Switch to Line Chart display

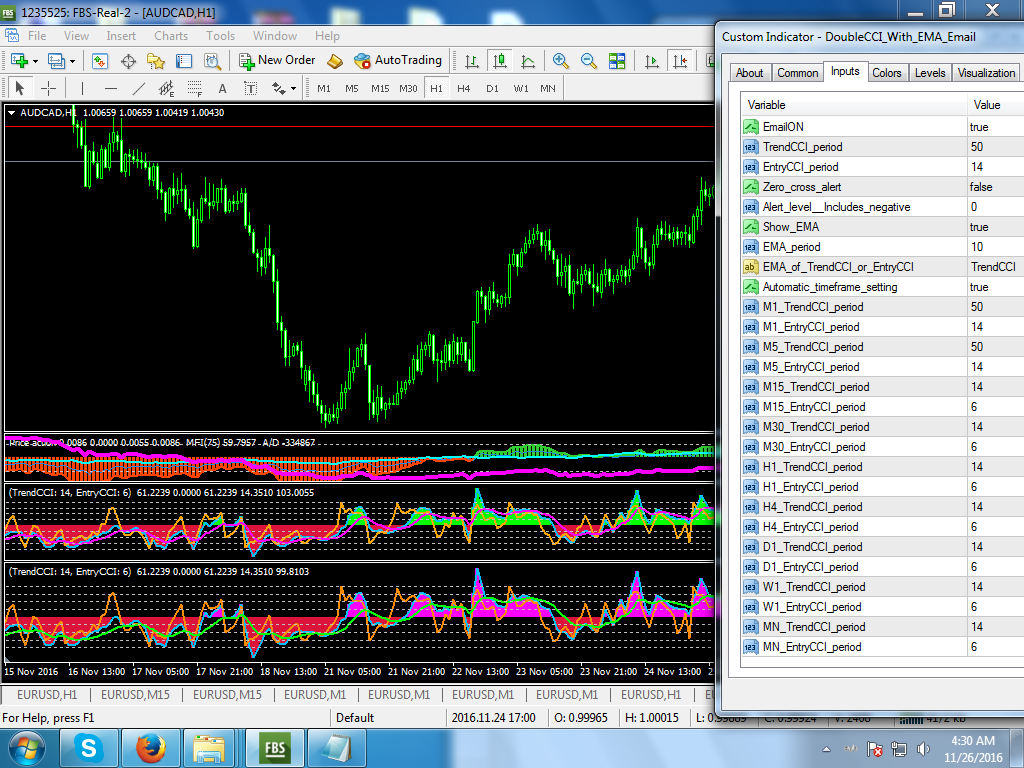528,61
